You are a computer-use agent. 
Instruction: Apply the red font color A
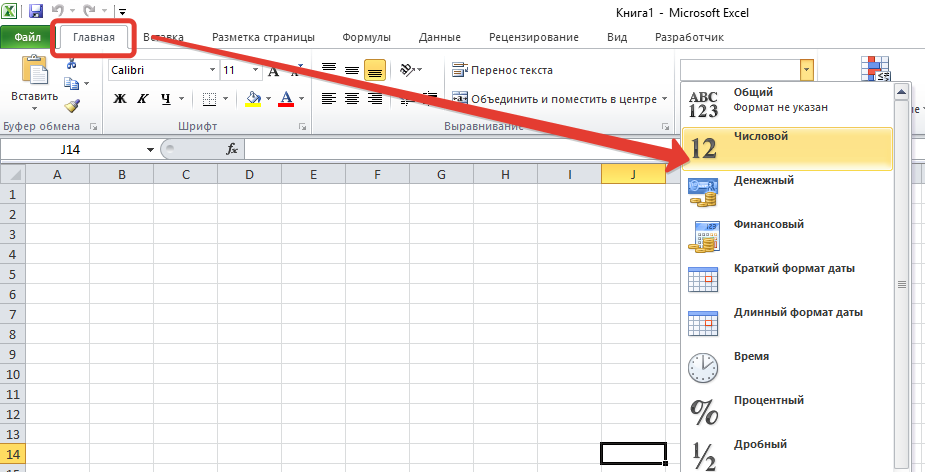click(x=287, y=99)
